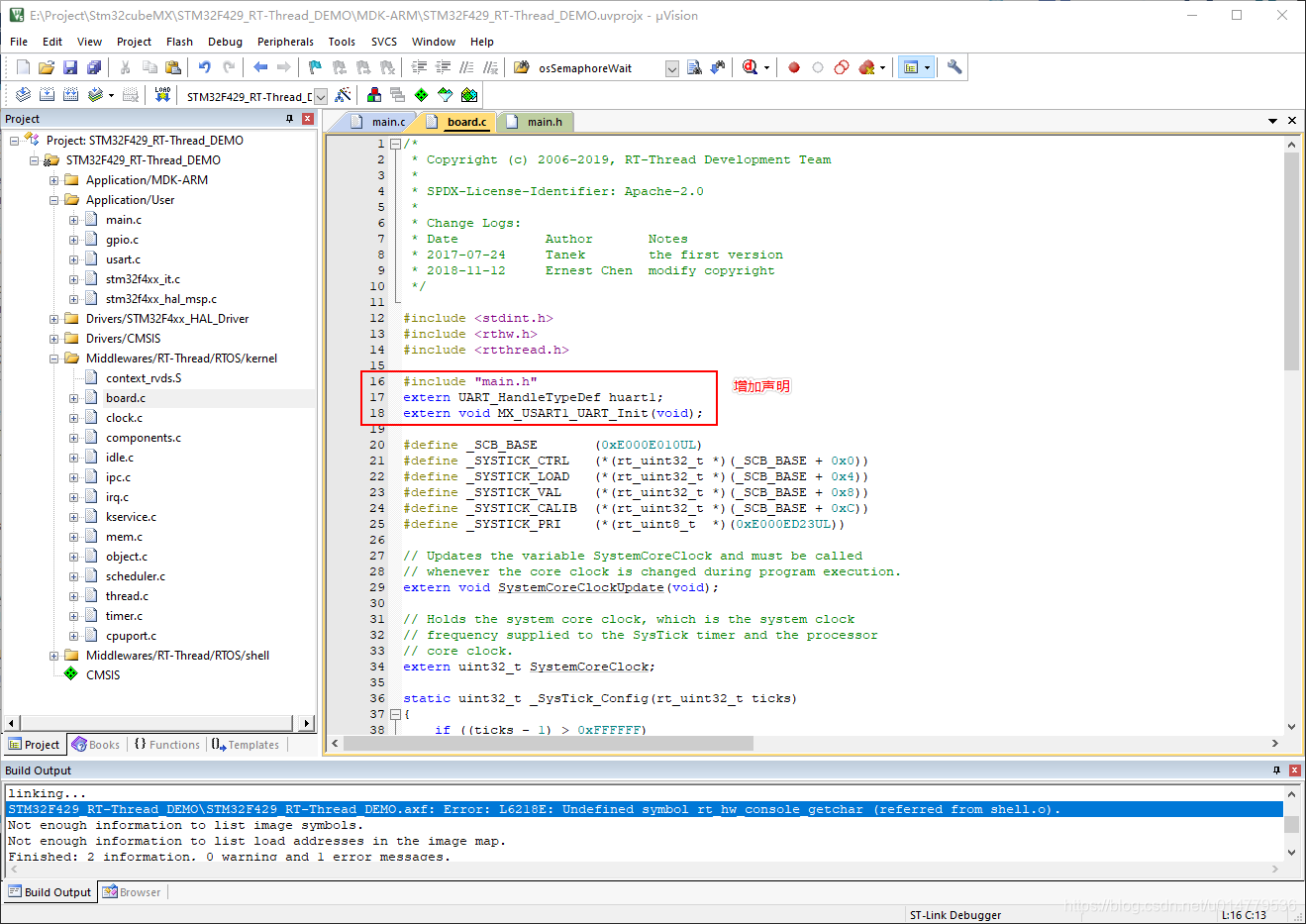Start debug session magnifier icon
Screen dimensions: 1306x924
click(x=750, y=67)
